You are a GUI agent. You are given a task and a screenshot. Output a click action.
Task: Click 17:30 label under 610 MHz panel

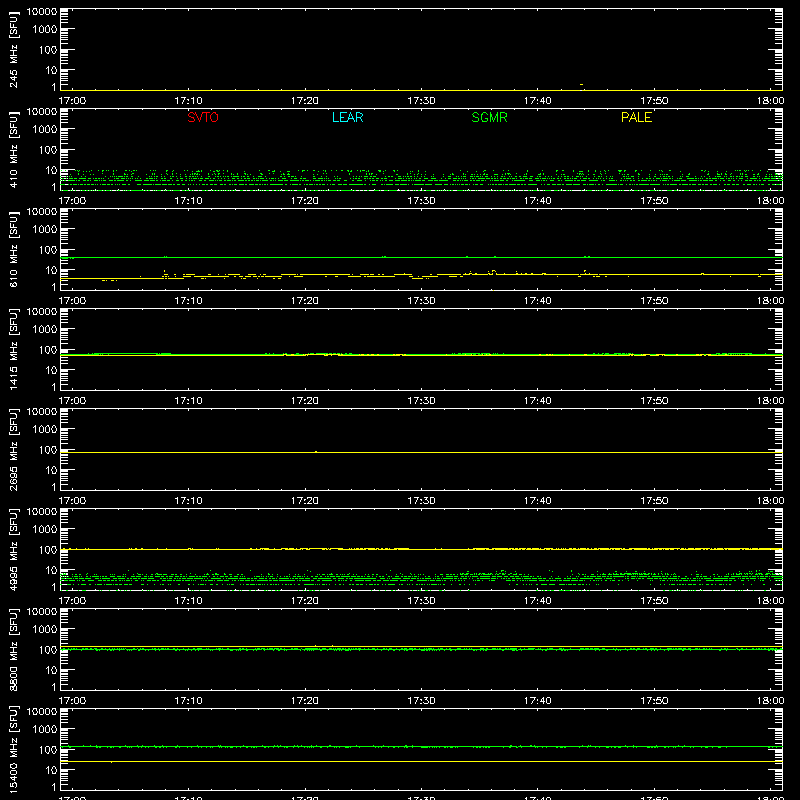click(421, 301)
